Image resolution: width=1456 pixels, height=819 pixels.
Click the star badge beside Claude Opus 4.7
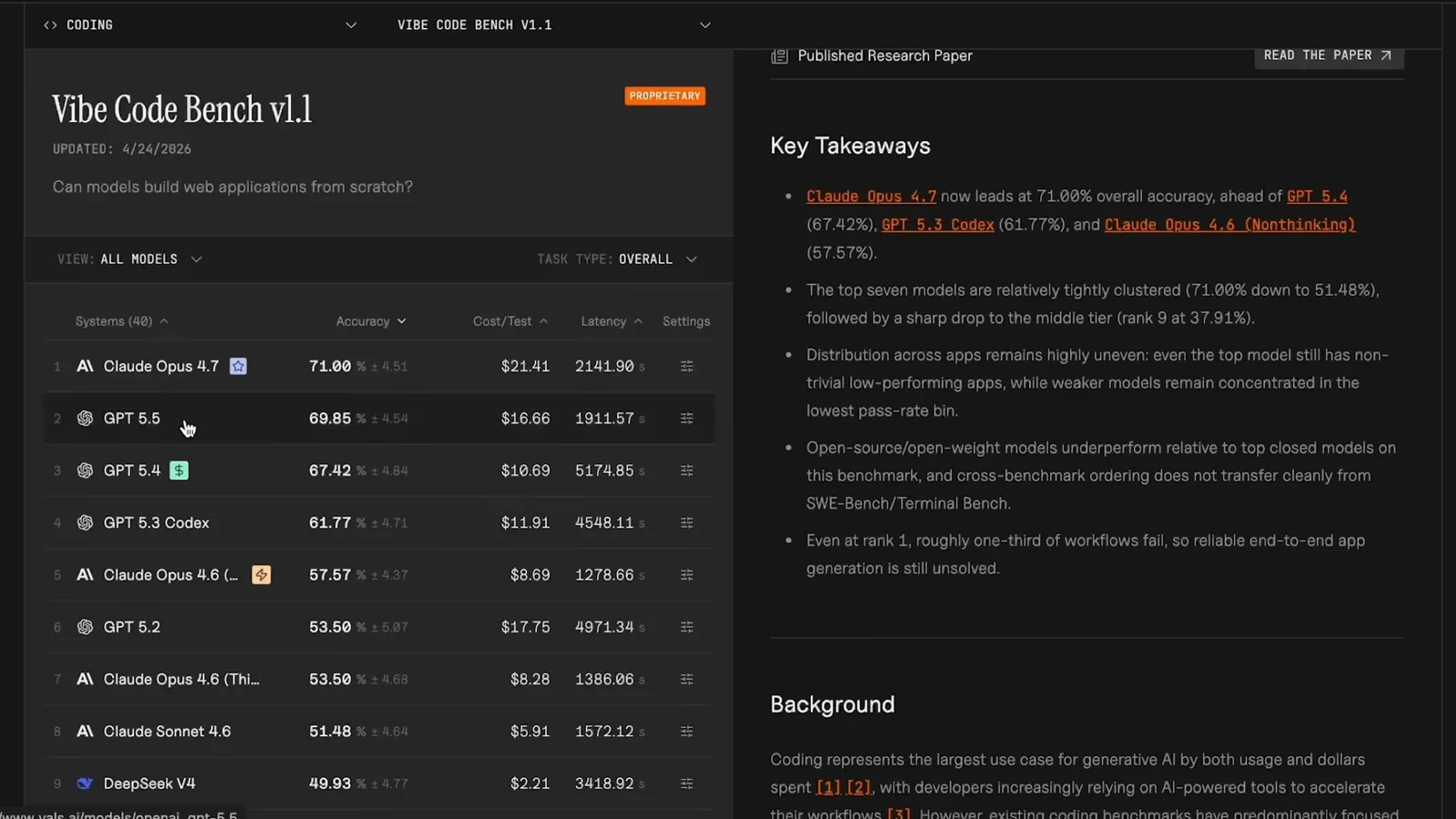pyautogui.click(x=238, y=366)
